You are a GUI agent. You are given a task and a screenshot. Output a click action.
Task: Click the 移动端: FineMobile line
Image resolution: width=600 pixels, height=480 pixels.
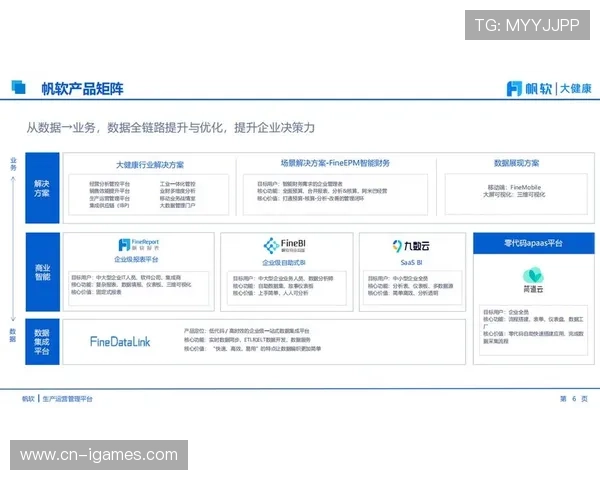(514, 187)
